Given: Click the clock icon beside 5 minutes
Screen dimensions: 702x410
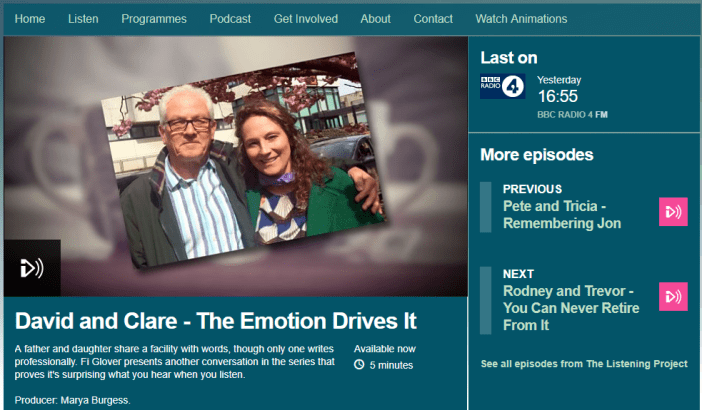Looking at the screenshot, I should click(359, 364).
